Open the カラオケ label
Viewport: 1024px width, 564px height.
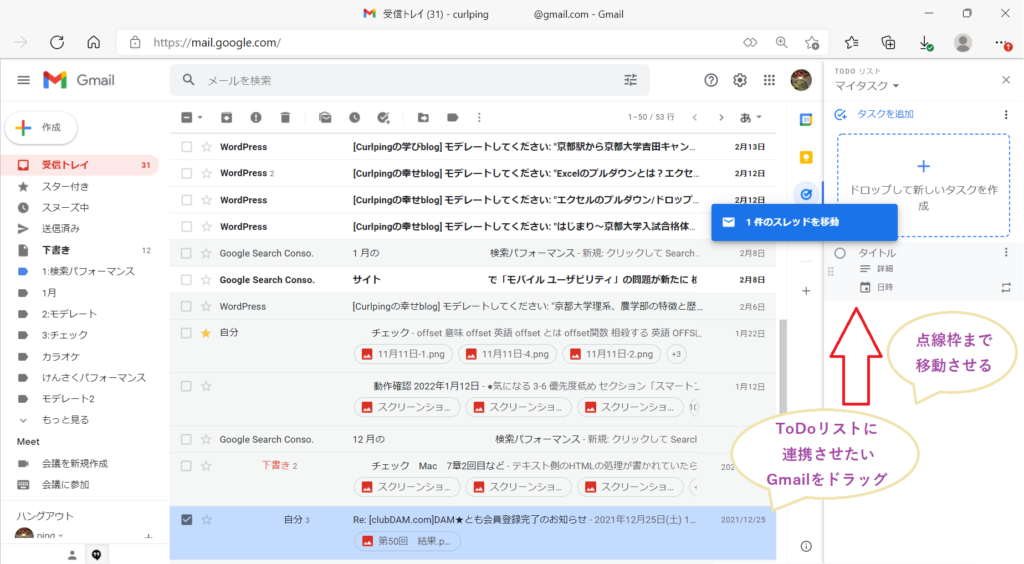pyautogui.click(x=80, y=356)
